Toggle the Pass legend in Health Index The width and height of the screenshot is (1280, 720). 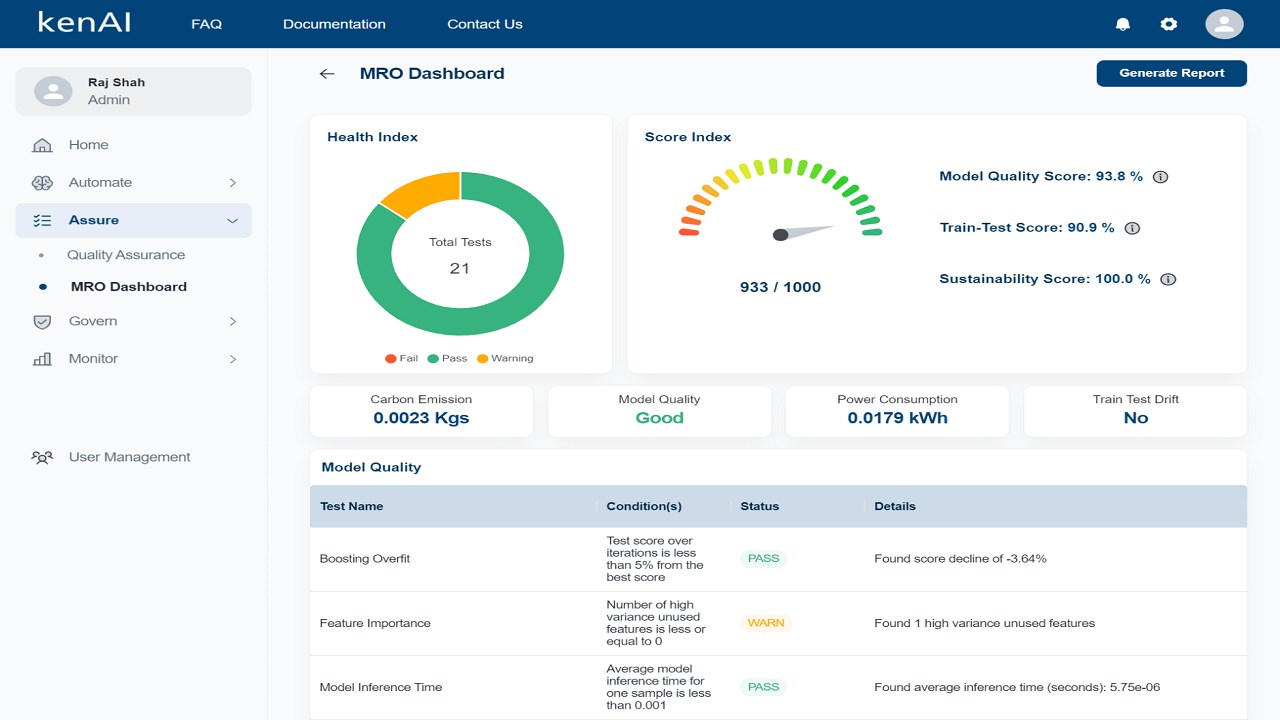pyautogui.click(x=447, y=358)
